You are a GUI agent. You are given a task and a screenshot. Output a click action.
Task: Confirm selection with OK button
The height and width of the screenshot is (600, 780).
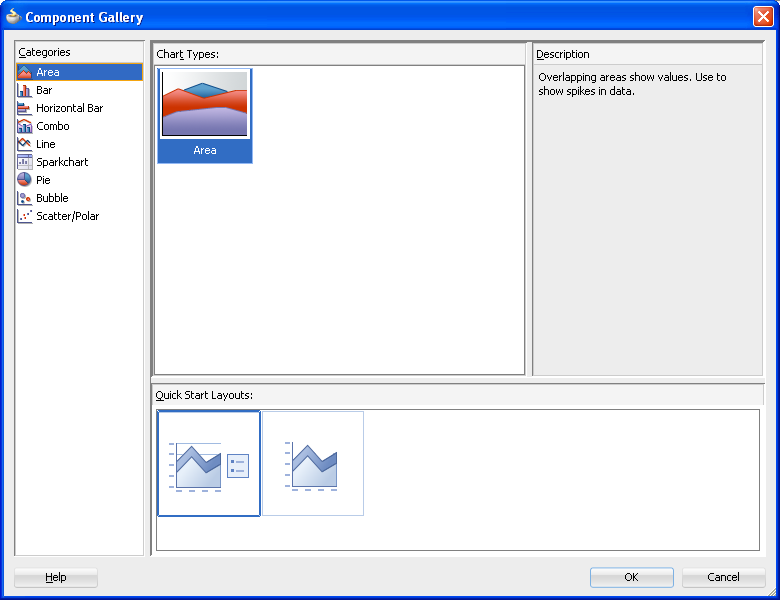coord(632,577)
